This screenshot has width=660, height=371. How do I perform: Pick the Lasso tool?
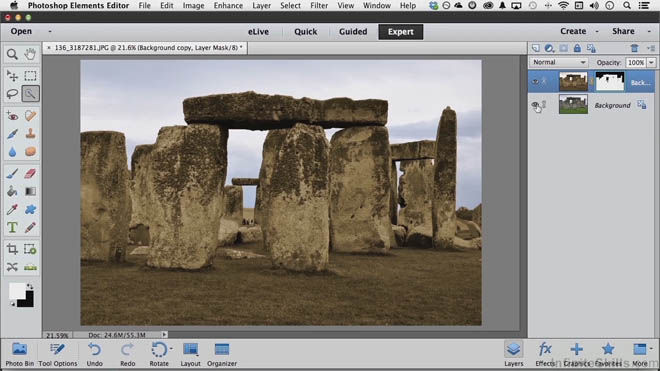[12, 93]
